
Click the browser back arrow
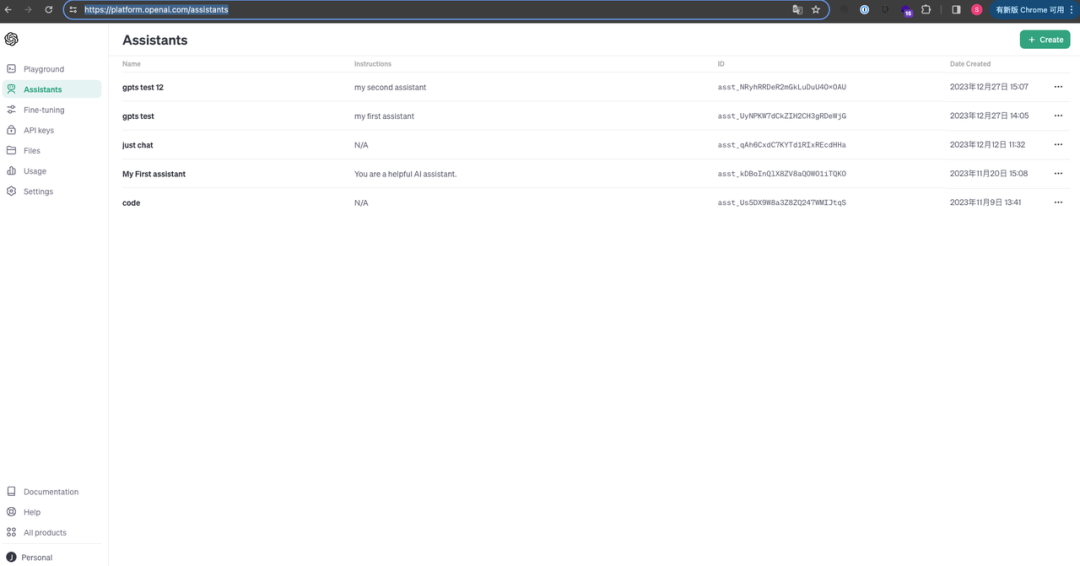[x=8, y=10]
